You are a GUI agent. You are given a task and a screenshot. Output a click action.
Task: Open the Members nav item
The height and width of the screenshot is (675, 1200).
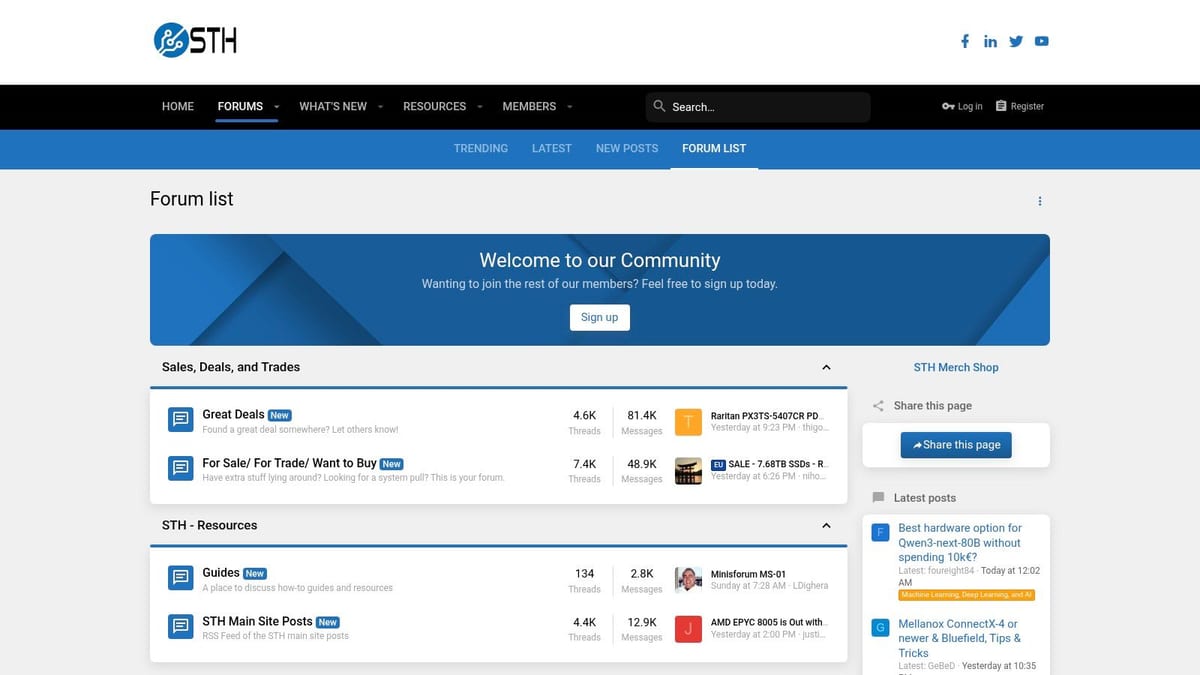[529, 106]
